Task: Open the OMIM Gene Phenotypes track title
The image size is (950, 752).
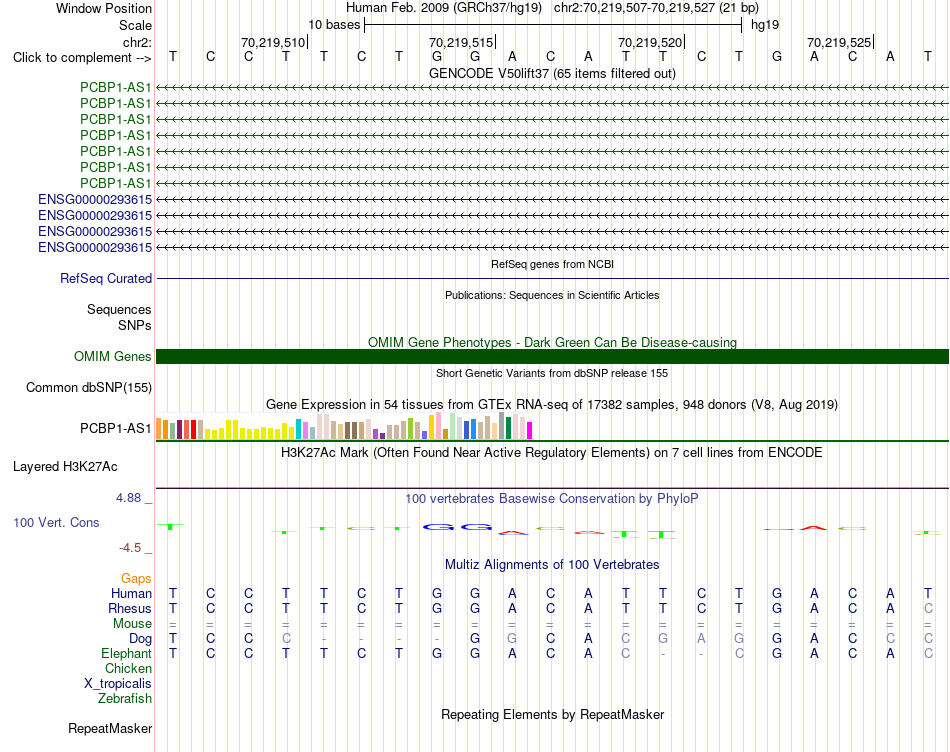Action: [552, 342]
